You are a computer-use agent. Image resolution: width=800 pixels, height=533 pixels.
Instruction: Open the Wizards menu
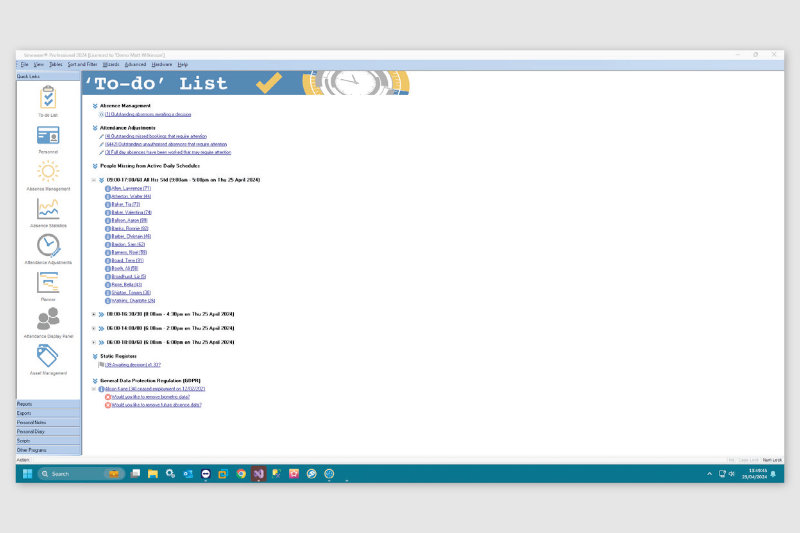click(111, 64)
